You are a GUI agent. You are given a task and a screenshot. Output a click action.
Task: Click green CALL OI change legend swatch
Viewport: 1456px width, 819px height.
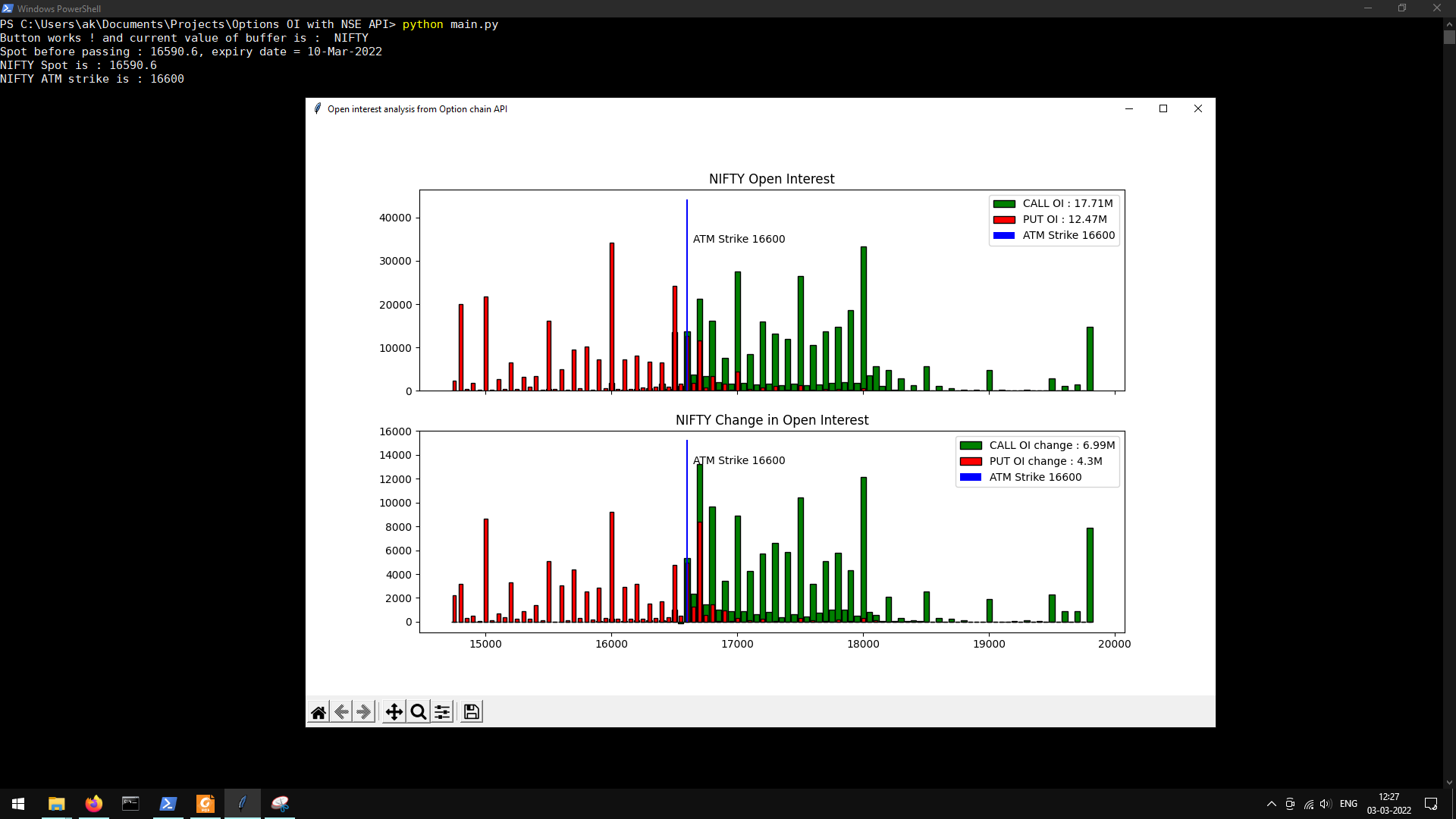tap(971, 446)
